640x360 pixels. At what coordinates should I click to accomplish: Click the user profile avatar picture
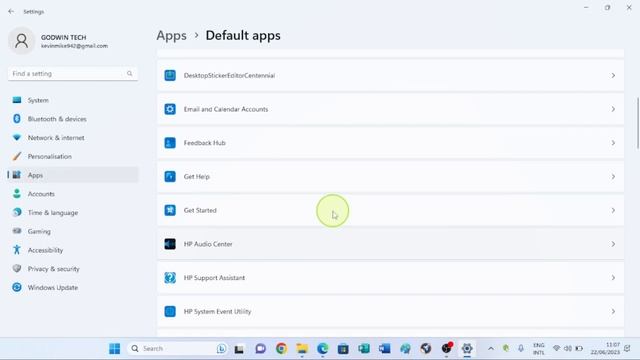pos(22,41)
